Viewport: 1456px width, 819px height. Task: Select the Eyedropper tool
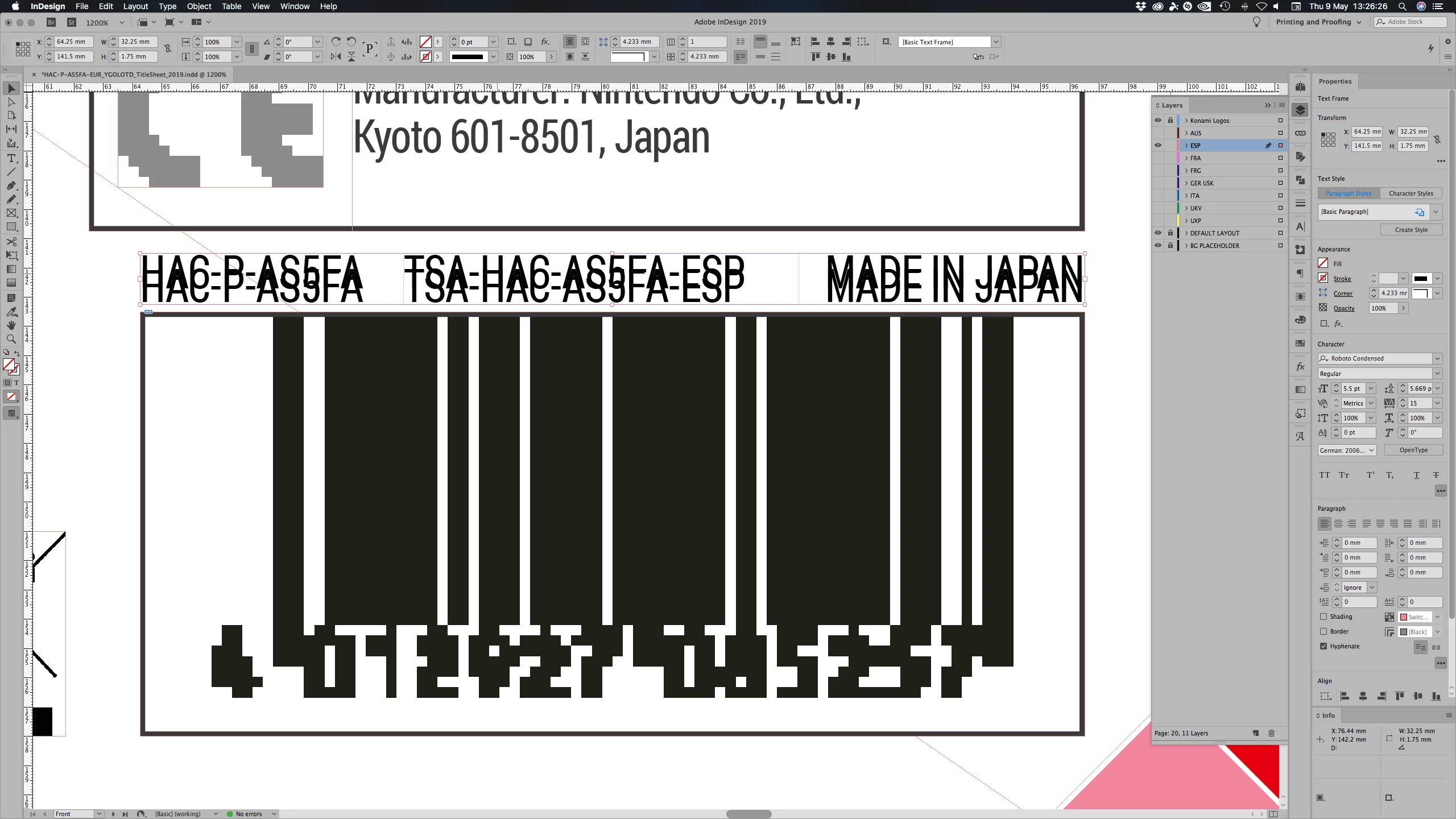click(x=11, y=312)
